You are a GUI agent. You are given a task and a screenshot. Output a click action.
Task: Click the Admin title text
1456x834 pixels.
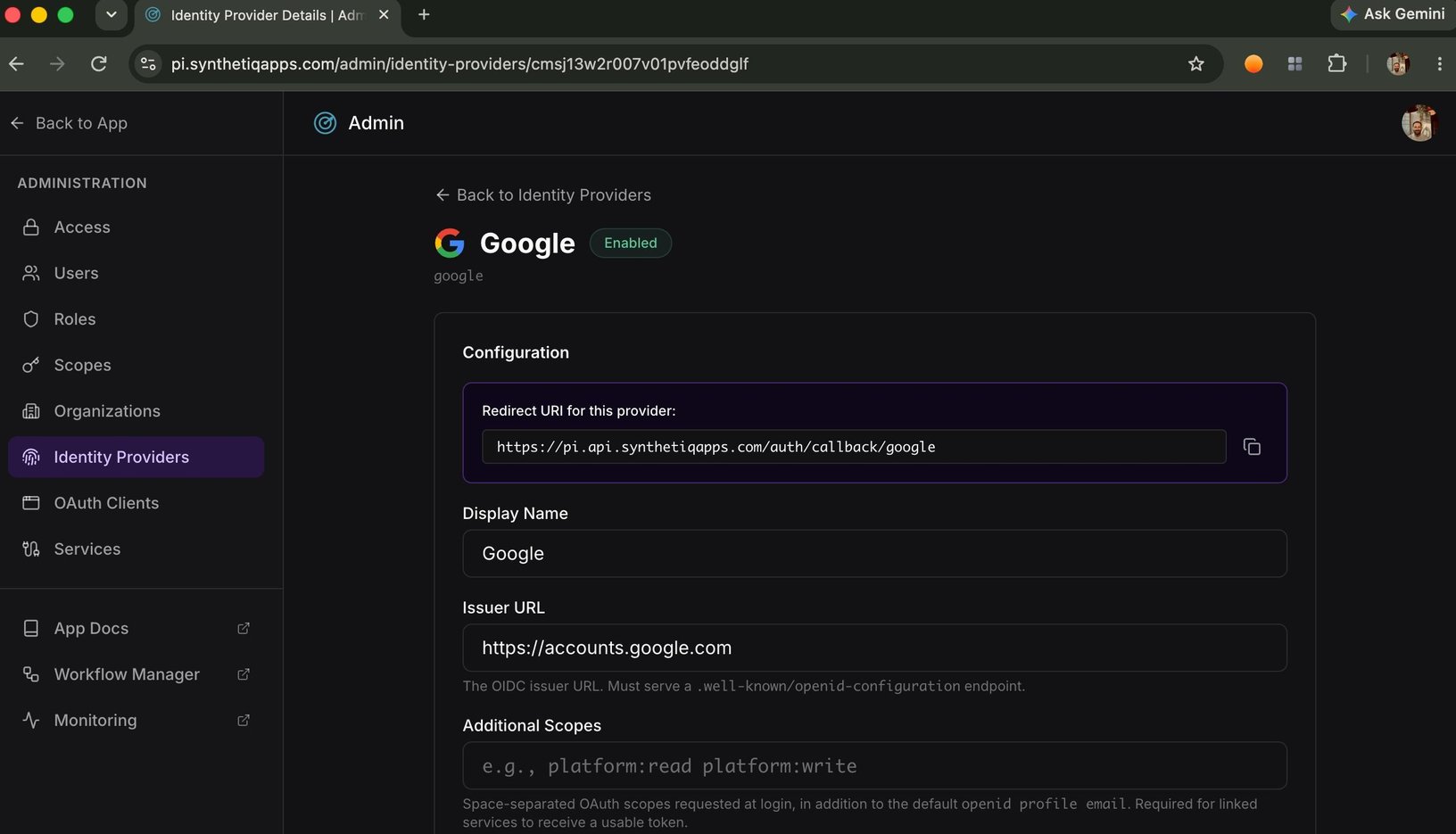click(376, 123)
